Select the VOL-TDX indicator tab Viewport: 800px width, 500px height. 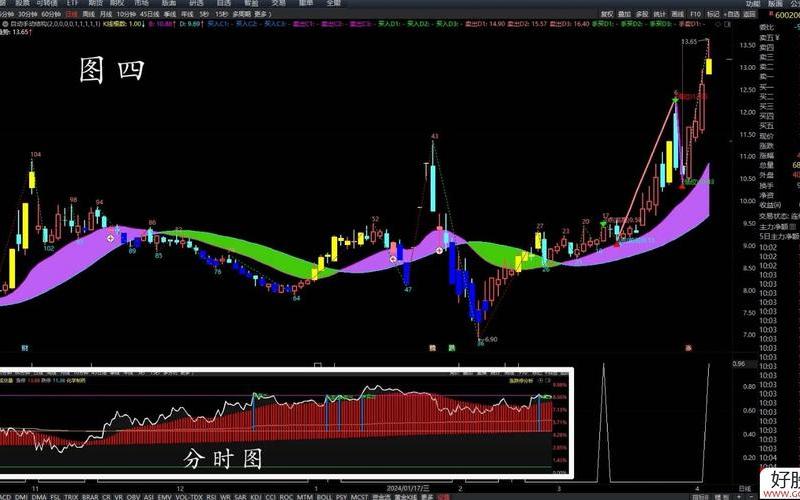coord(189,496)
